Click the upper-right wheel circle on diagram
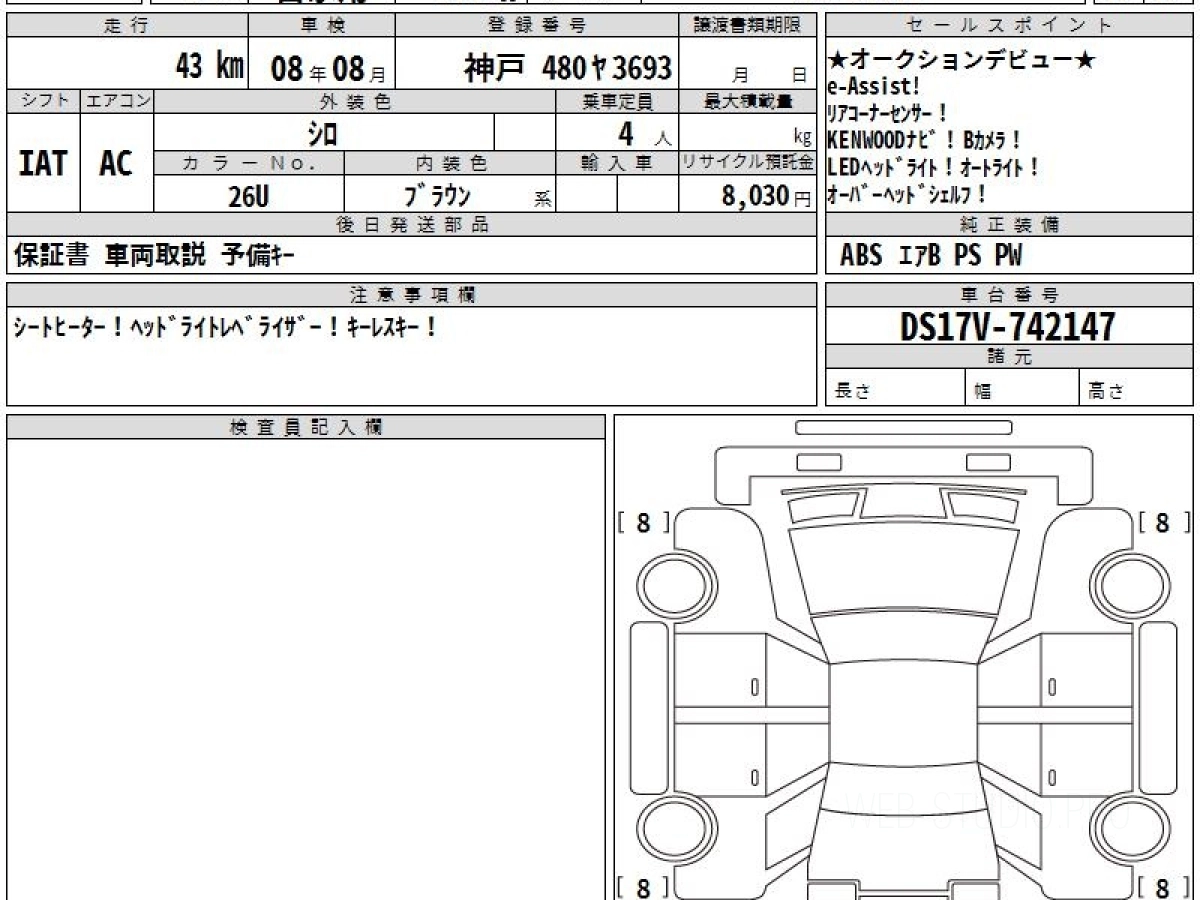Screen dimensions: 1200x900 click(x=1130, y=585)
